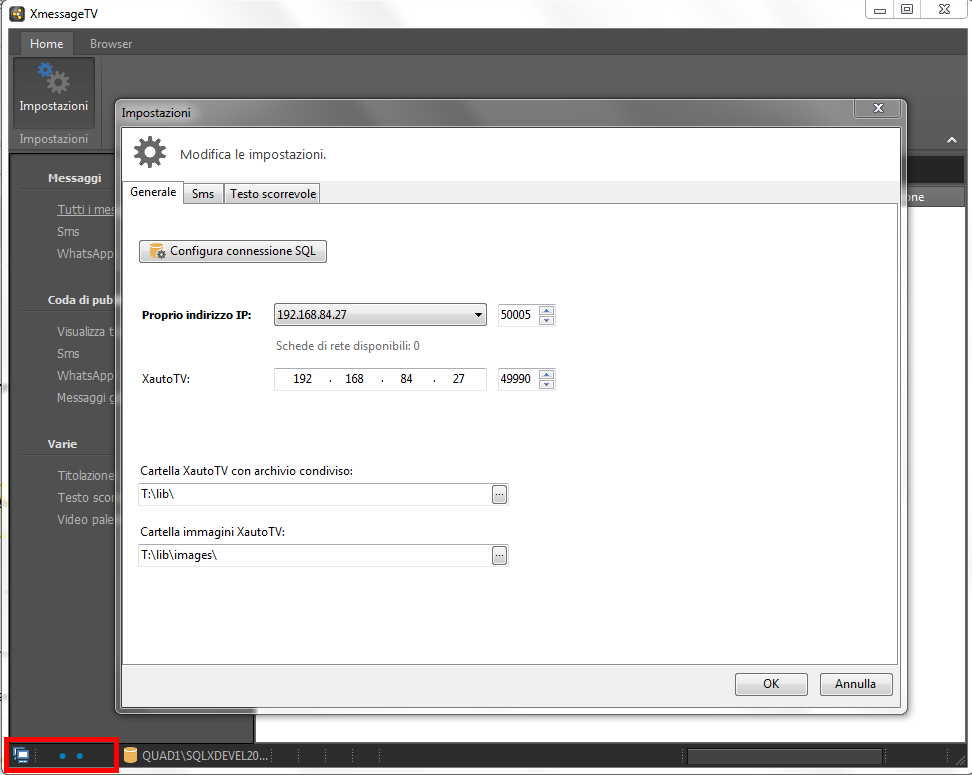
Task: Edit the 50005 port field
Action: (x=518, y=315)
